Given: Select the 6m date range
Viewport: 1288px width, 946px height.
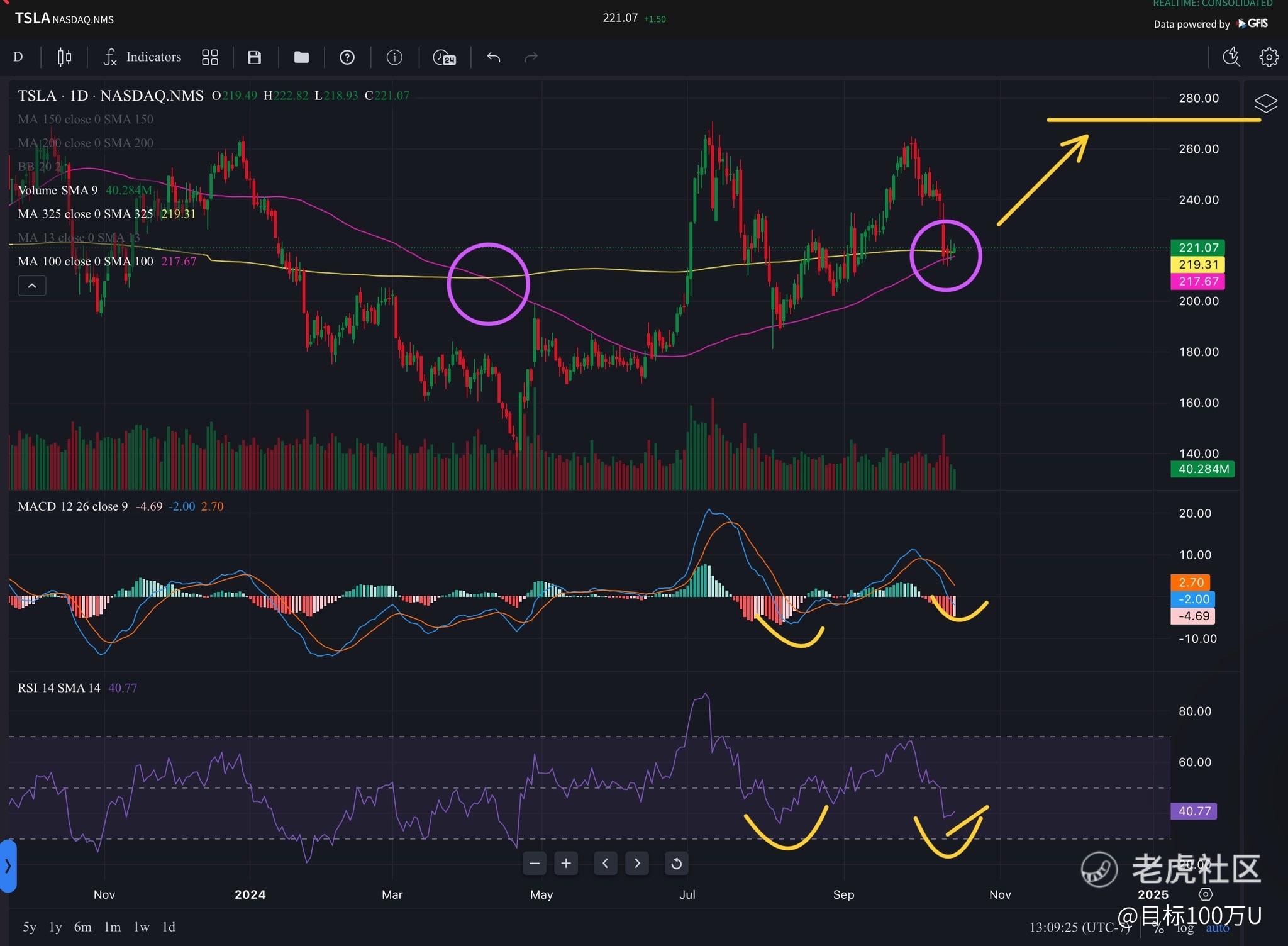Looking at the screenshot, I should click(83, 927).
